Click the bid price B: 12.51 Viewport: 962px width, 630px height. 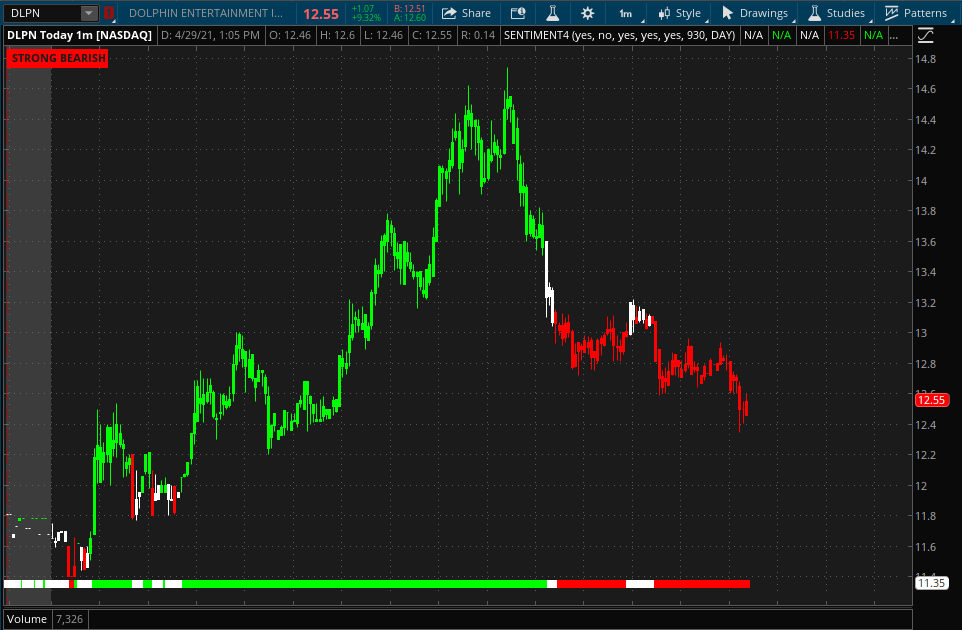409,9
